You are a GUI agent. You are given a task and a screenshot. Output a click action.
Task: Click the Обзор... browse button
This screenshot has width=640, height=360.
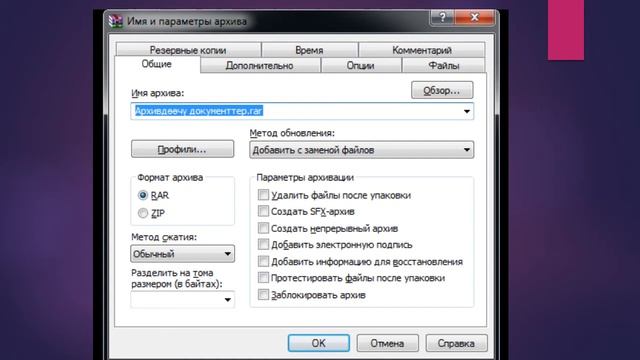pyautogui.click(x=442, y=90)
